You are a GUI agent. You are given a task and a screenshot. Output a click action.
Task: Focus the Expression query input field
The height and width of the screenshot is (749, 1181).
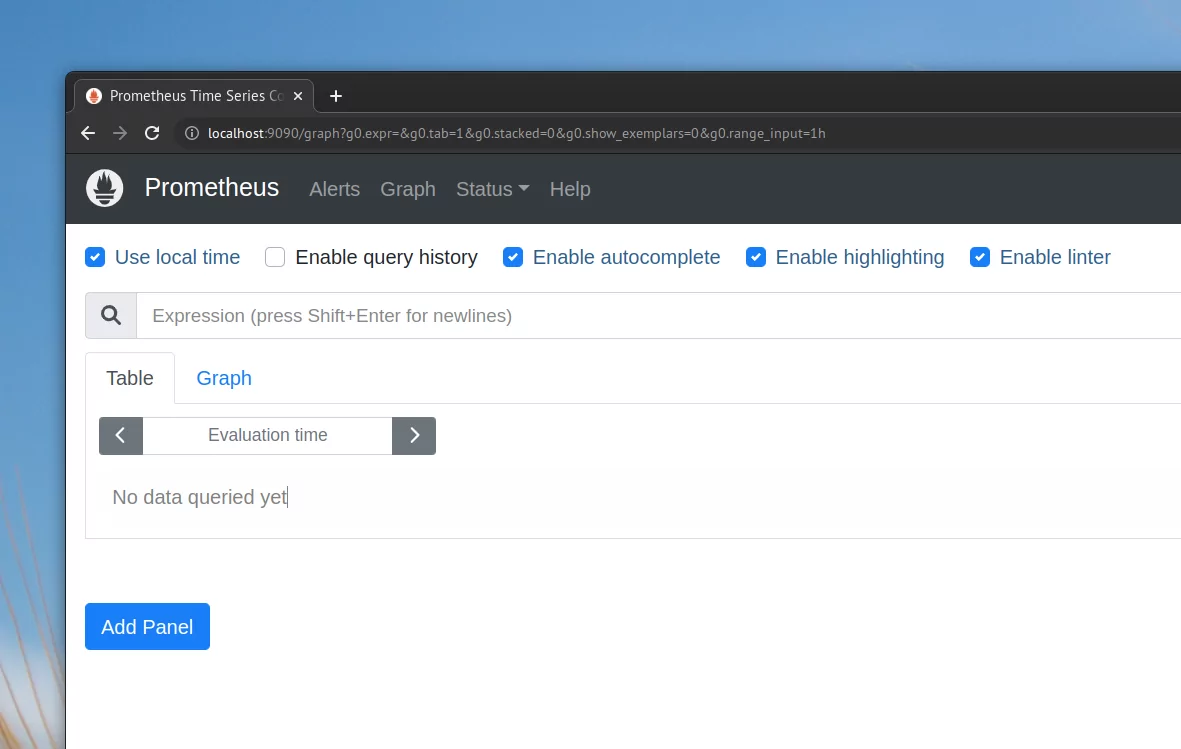[658, 315]
